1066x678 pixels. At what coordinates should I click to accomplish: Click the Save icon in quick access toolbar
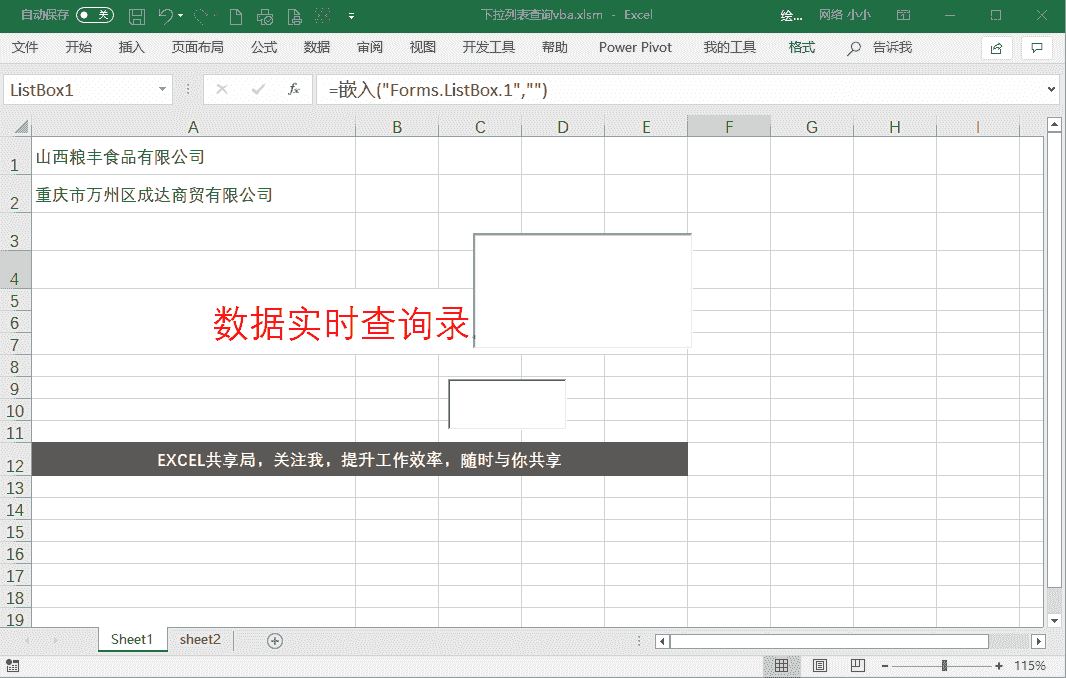(x=137, y=16)
